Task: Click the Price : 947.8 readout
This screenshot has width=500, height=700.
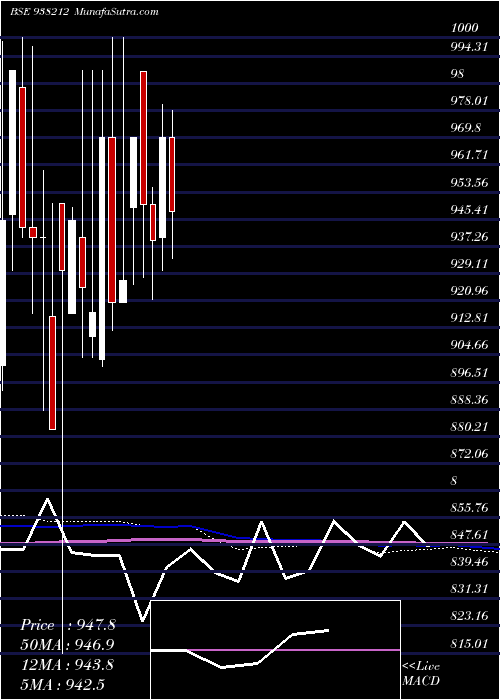Action: [68, 625]
